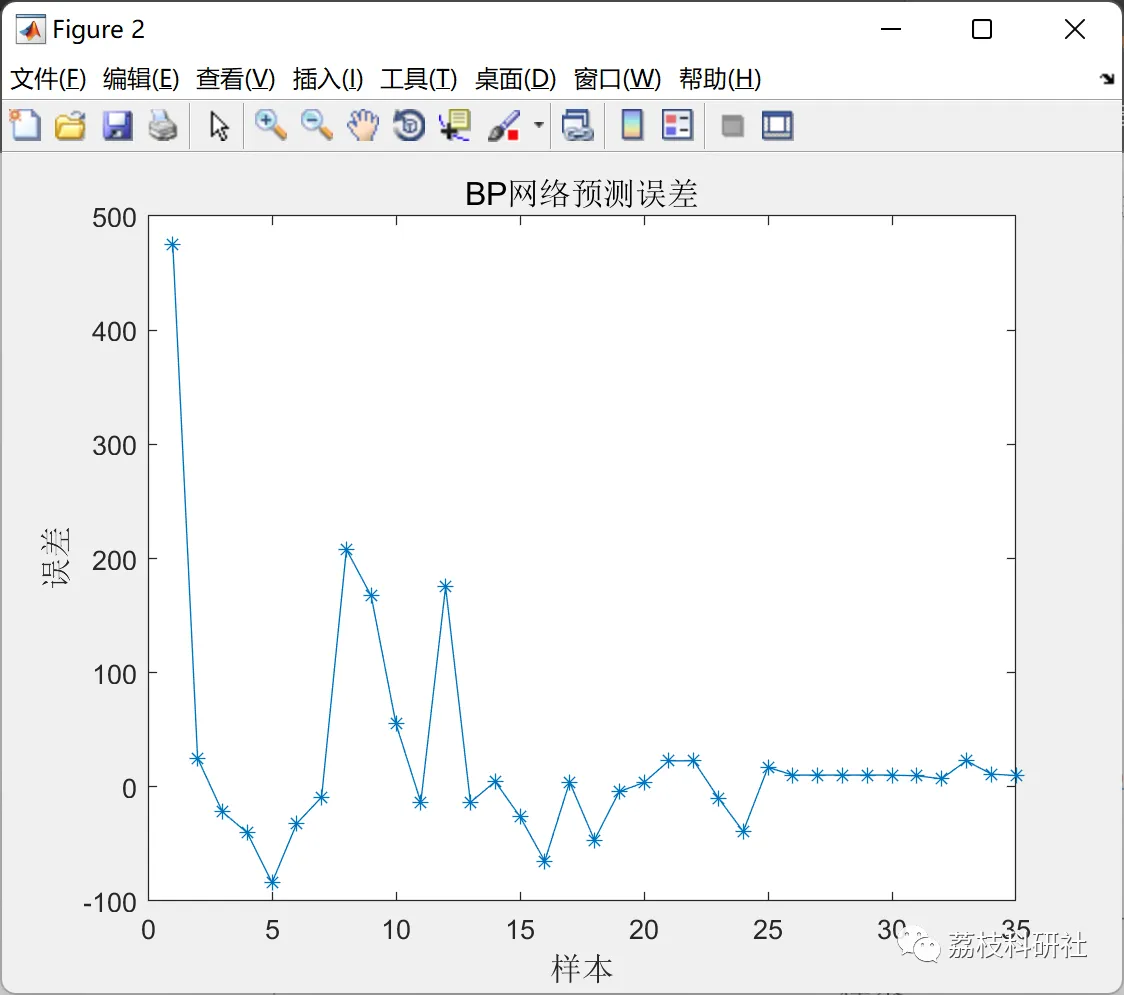Enable the Rotate 3D tool
Screen dimensions: 1124x995
[409, 125]
